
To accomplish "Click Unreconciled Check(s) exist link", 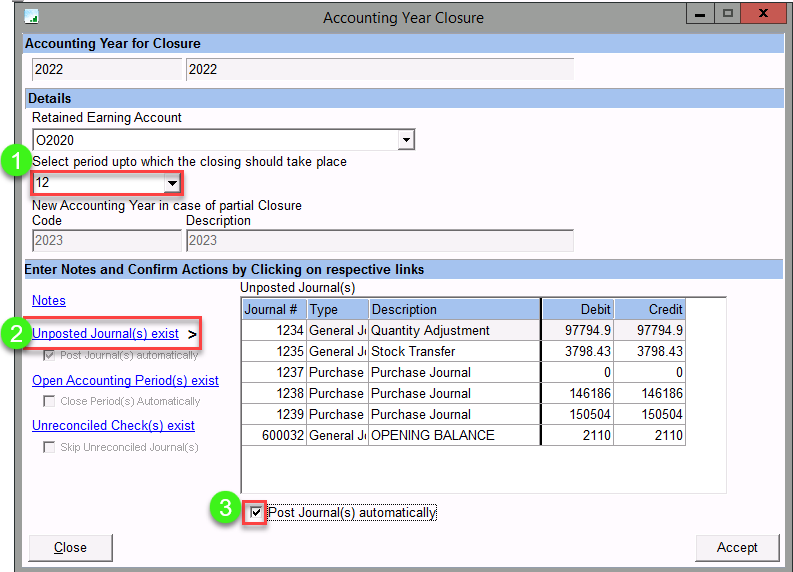I will coord(113,425).
